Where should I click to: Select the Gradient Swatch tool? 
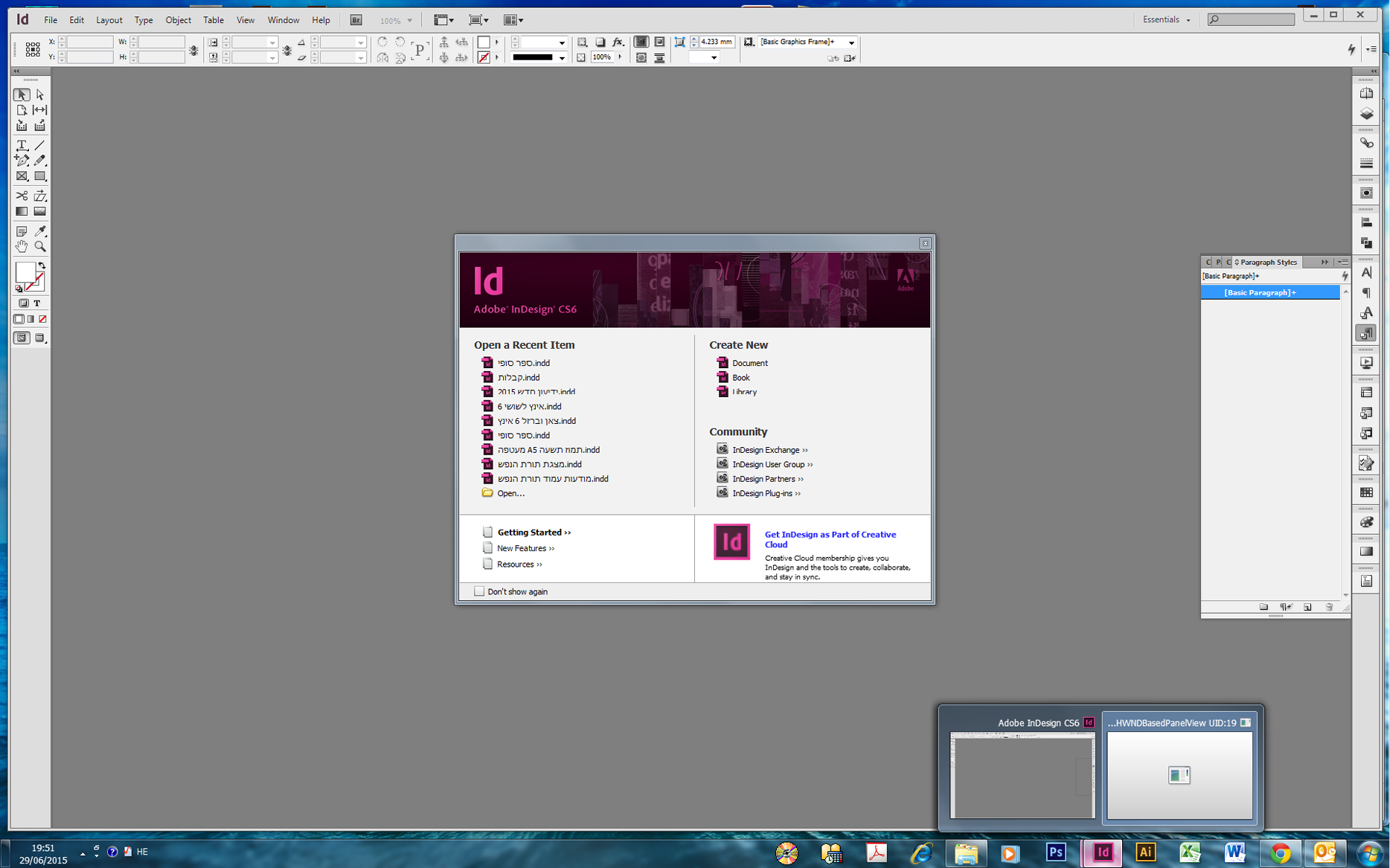point(22,211)
